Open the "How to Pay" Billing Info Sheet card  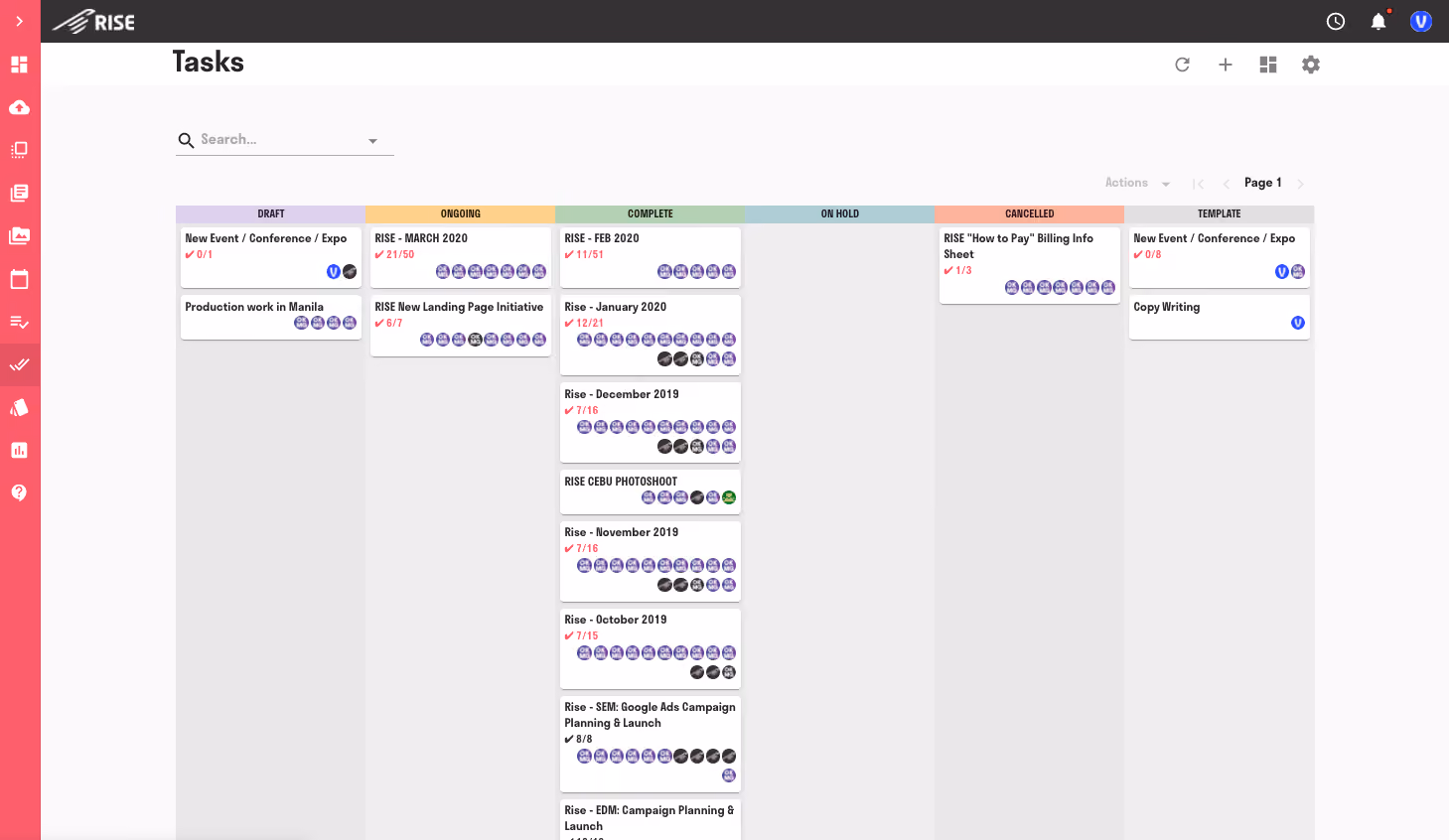point(1029,264)
